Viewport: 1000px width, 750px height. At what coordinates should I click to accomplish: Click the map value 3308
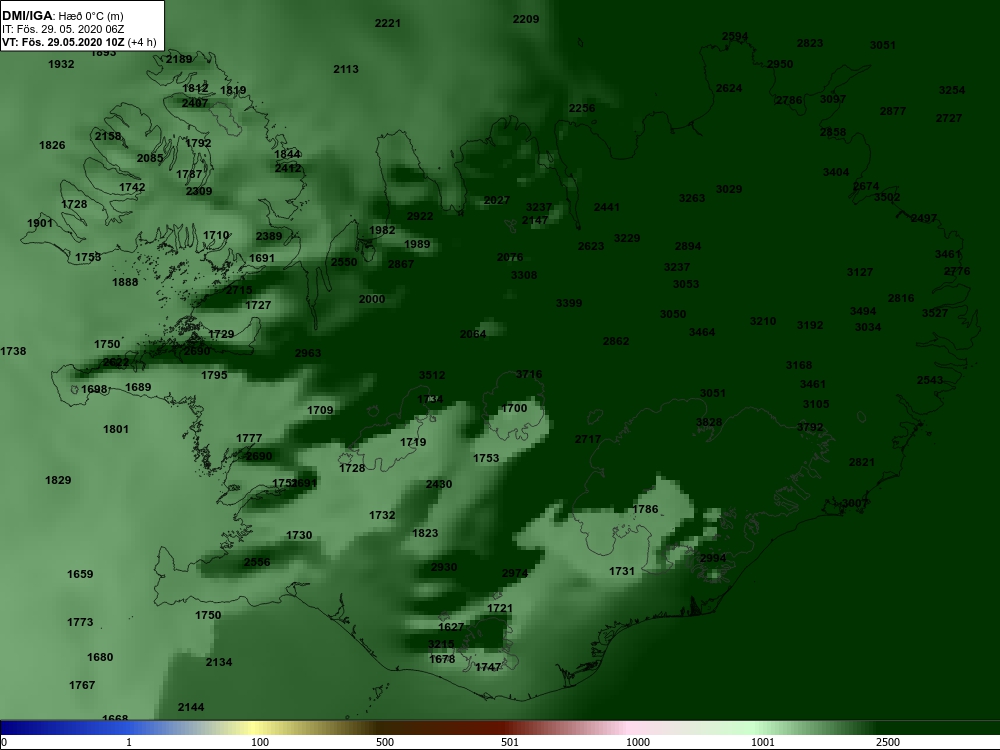coord(524,276)
